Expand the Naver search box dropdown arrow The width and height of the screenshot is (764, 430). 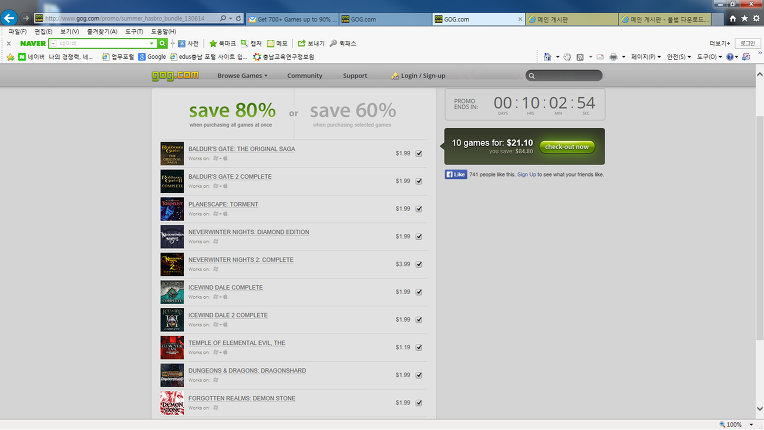pyautogui.click(x=152, y=43)
